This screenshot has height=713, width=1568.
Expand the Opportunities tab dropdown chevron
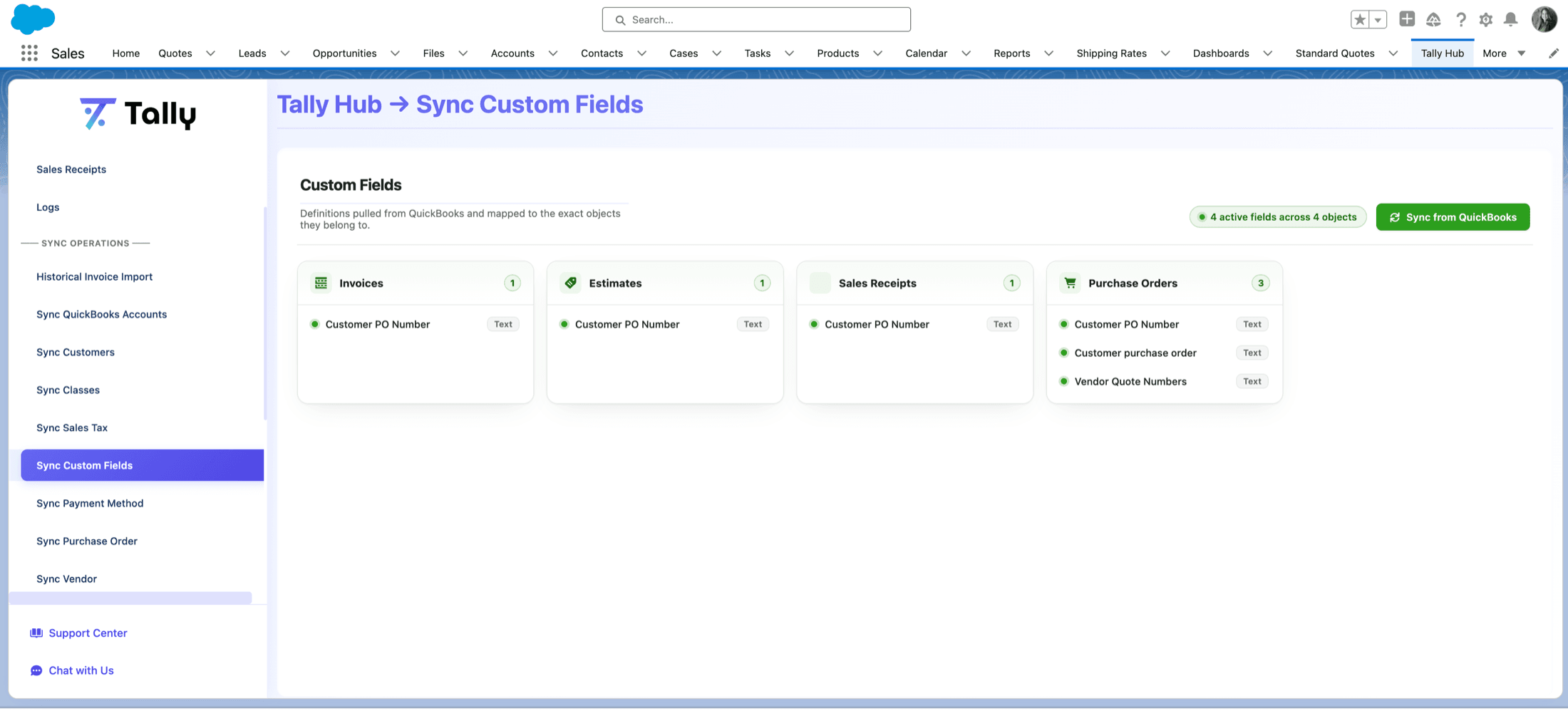[395, 53]
